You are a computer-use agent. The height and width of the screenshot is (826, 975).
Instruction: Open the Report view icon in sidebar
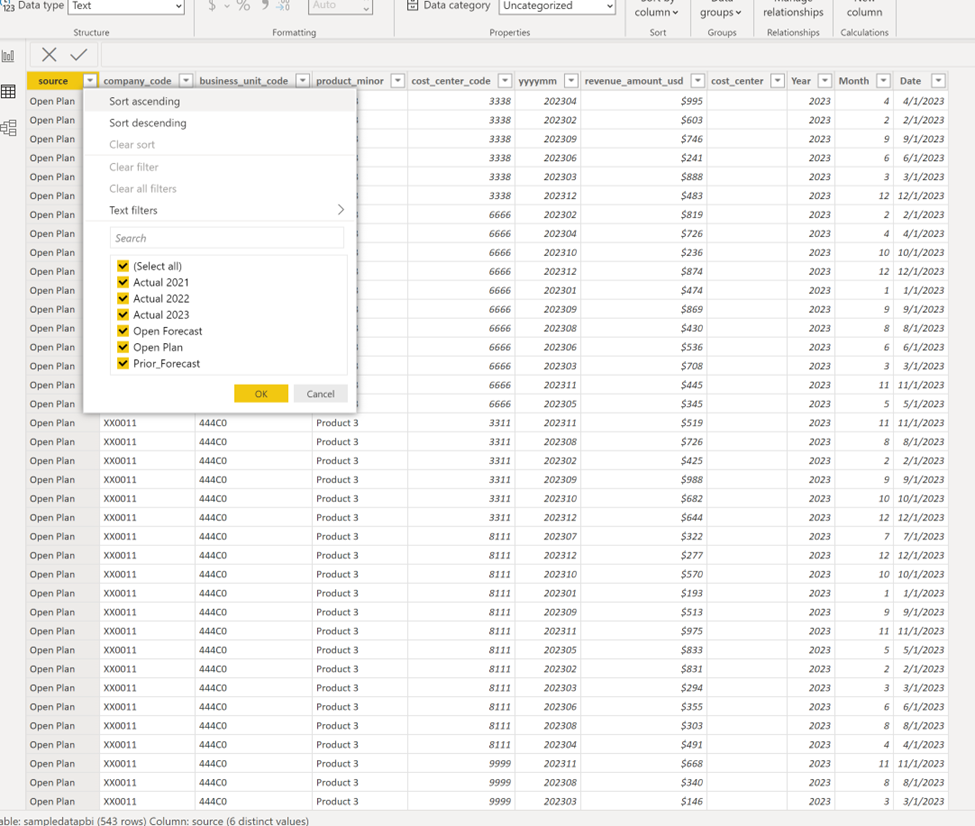[8, 56]
